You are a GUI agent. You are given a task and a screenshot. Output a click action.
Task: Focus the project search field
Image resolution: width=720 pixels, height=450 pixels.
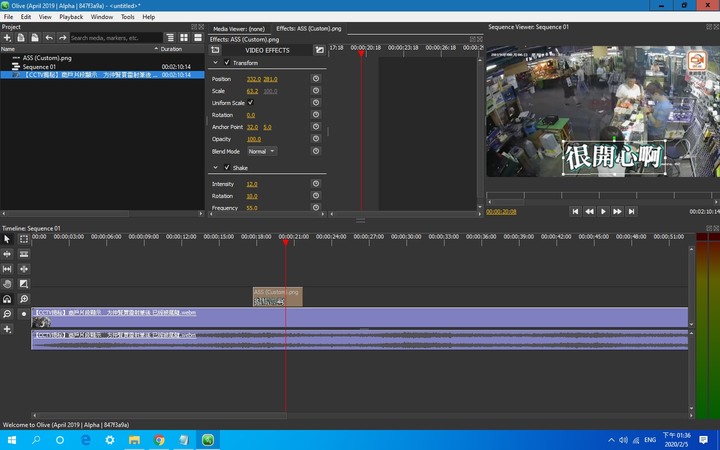click(x=116, y=38)
